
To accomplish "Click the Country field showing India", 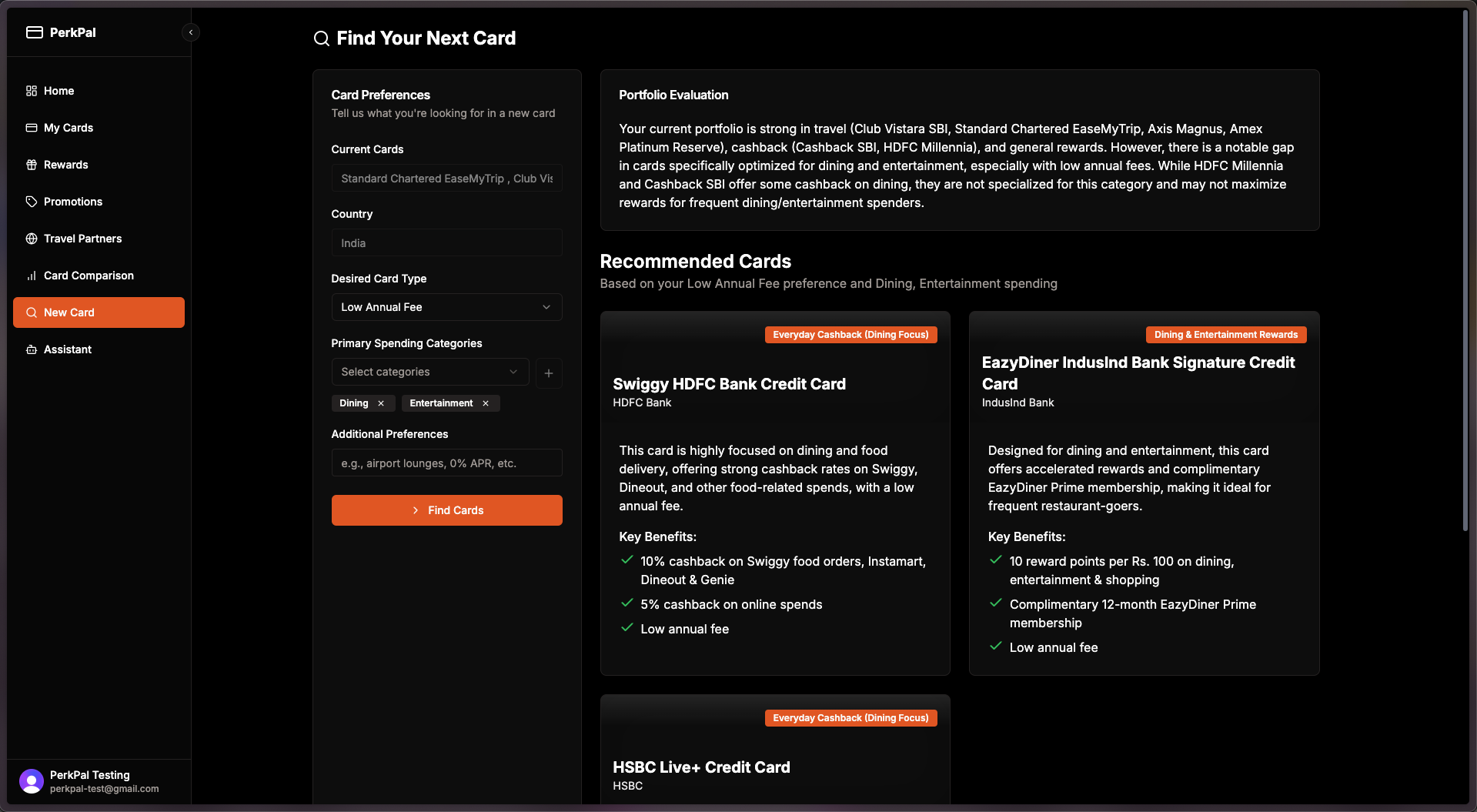I will click(x=446, y=243).
